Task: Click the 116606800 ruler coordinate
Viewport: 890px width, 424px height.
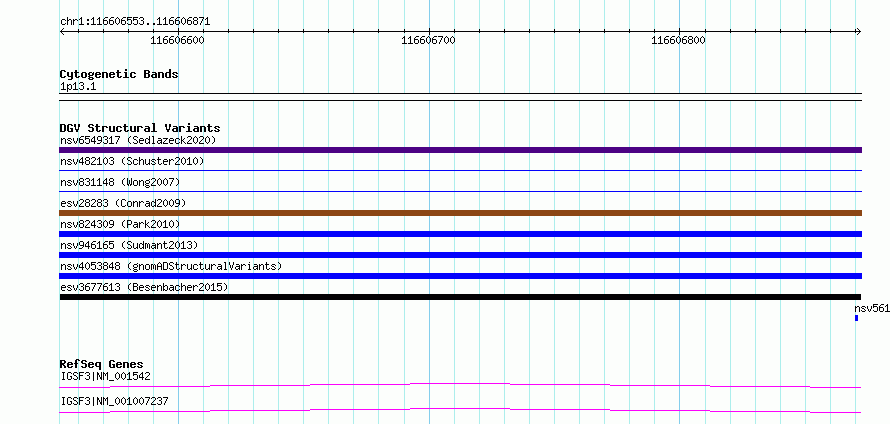Action: [x=678, y=40]
